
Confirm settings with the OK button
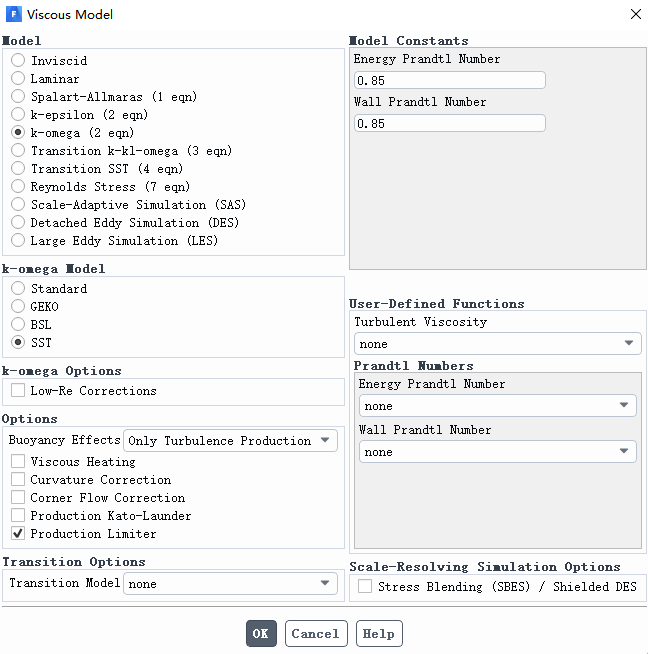[261, 634]
